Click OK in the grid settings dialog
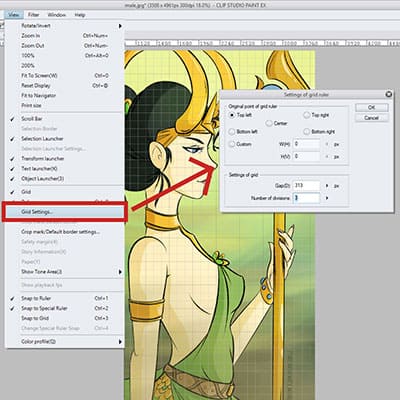400x400 pixels. pos(372,107)
